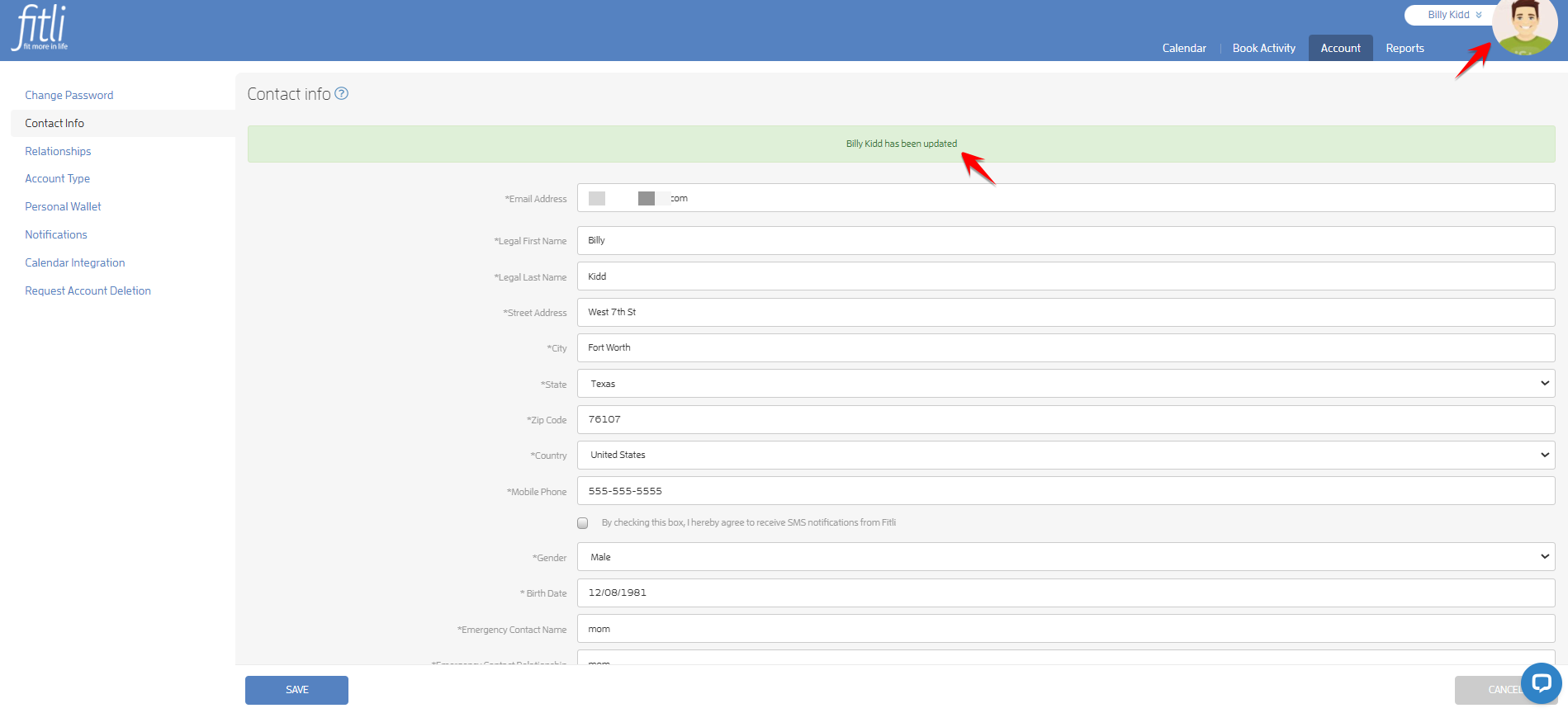Expand the Billy Kidd user menu

tap(1455, 15)
